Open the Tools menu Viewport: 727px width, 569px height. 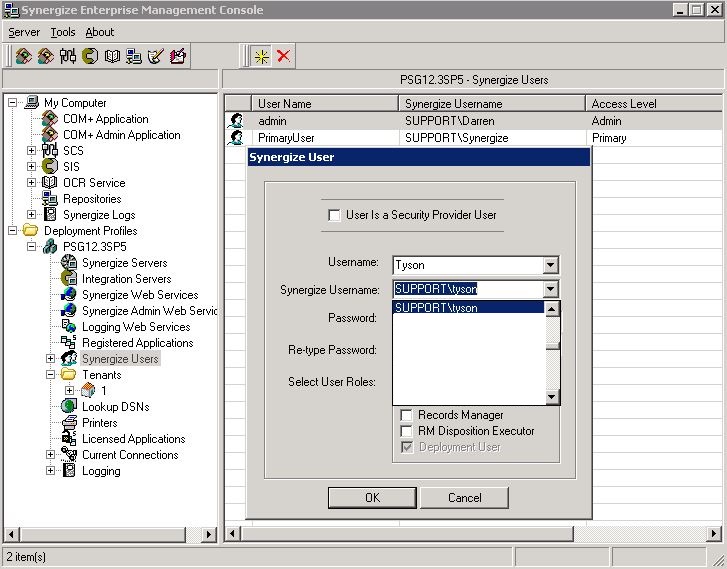point(63,32)
